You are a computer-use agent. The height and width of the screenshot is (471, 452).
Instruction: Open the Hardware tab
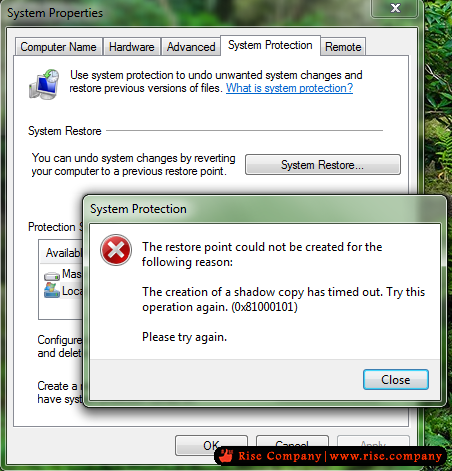[x=132, y=47]
